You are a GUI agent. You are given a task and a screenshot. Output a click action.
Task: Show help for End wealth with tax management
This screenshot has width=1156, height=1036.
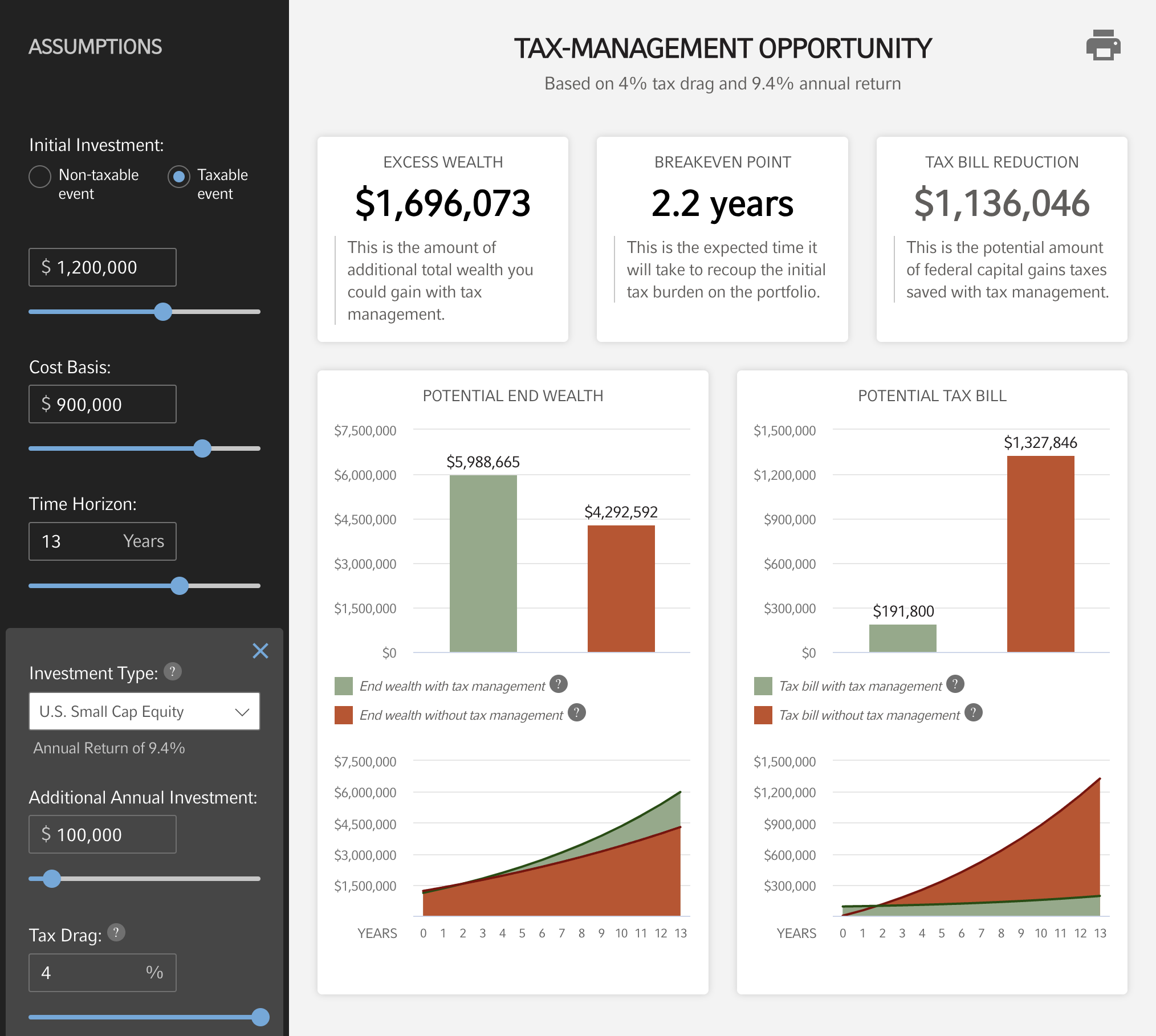click(559, 684)
